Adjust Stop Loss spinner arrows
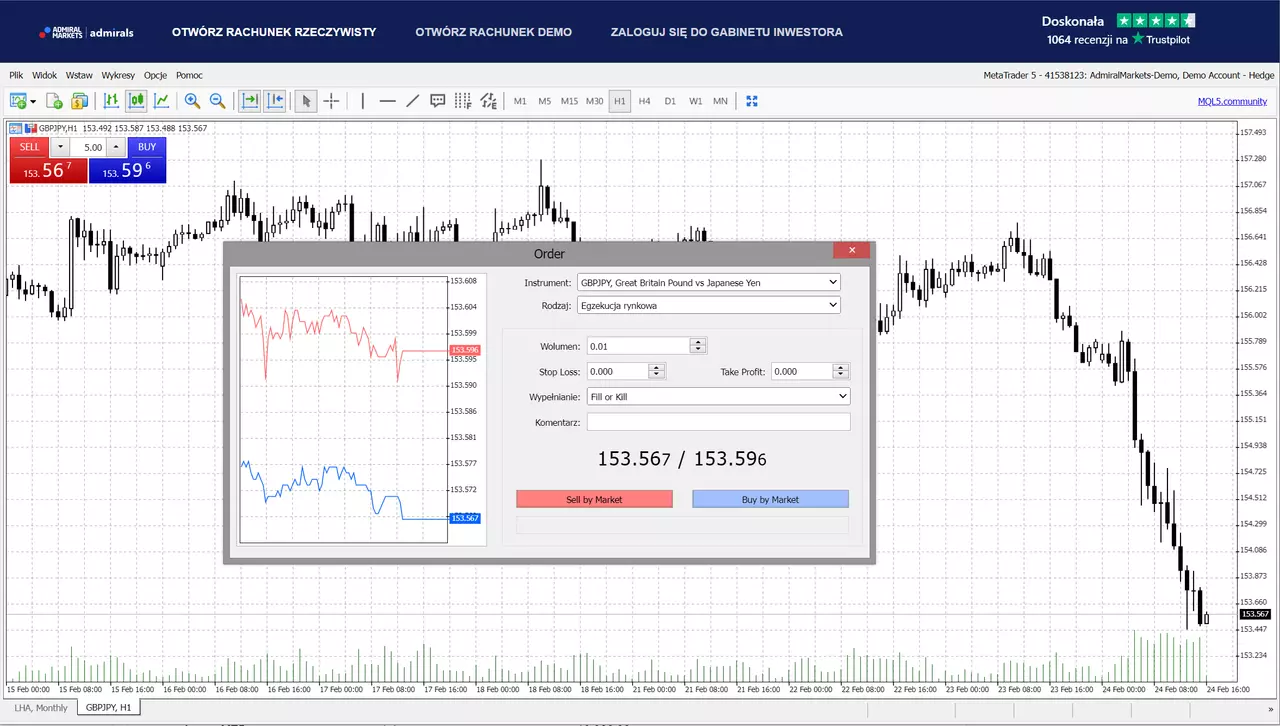 pos(656,371)
